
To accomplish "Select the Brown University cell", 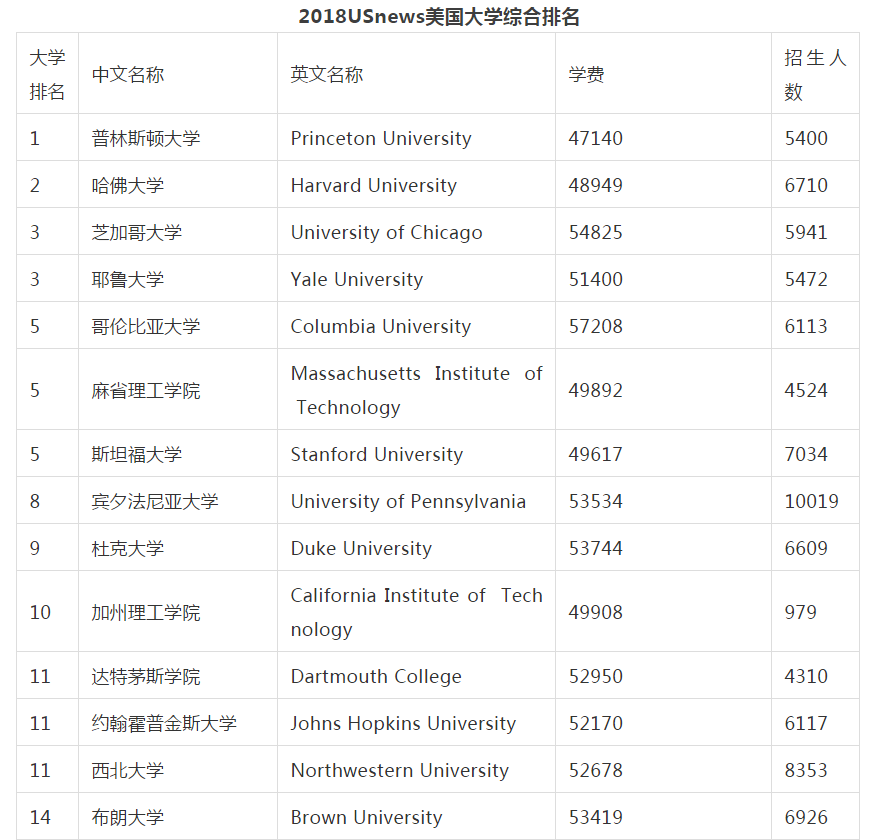I will [366, 817].
